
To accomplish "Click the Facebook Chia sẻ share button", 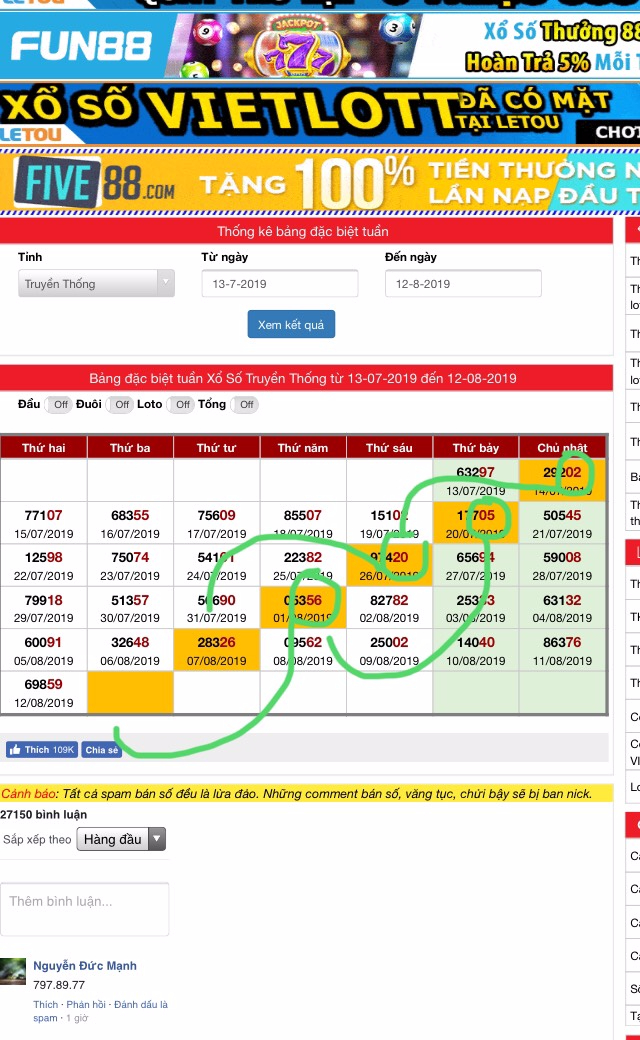I will coord(101,749).
